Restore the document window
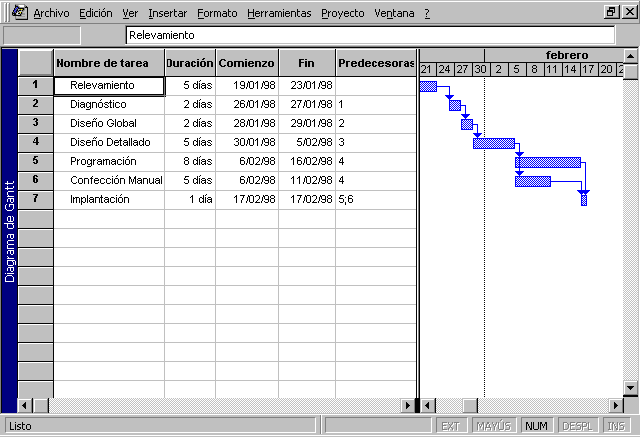This screenshot has height=437, width=640. coord(611,12)
